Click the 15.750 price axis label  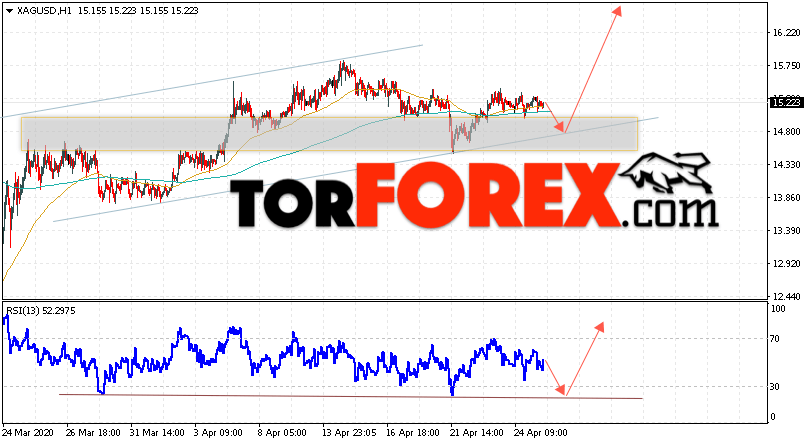pos(786,65)
